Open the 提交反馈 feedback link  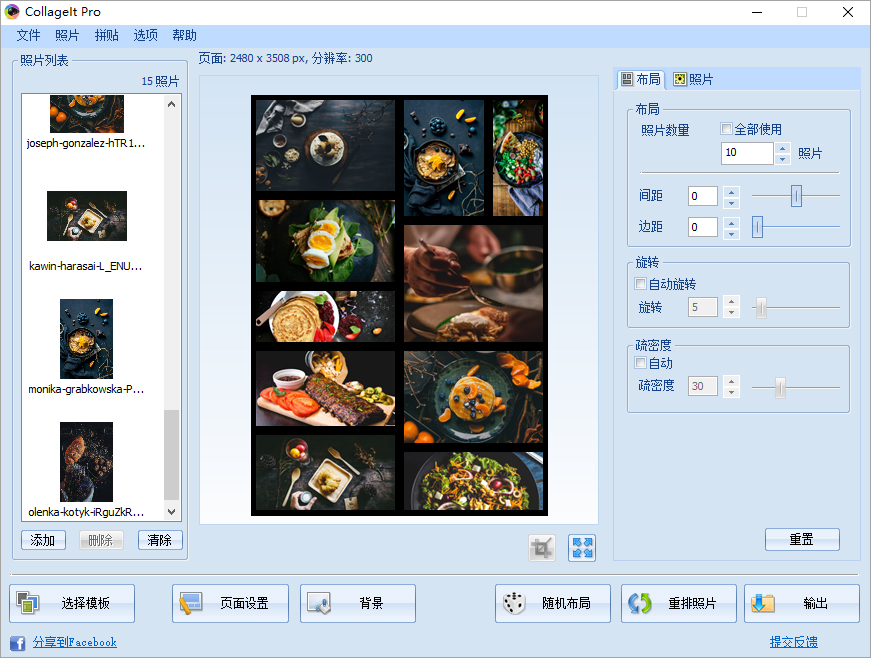[792, 641]
